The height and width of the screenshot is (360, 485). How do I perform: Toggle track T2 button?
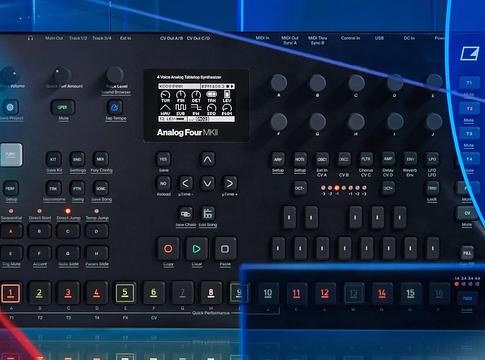(x=469, y=109)
